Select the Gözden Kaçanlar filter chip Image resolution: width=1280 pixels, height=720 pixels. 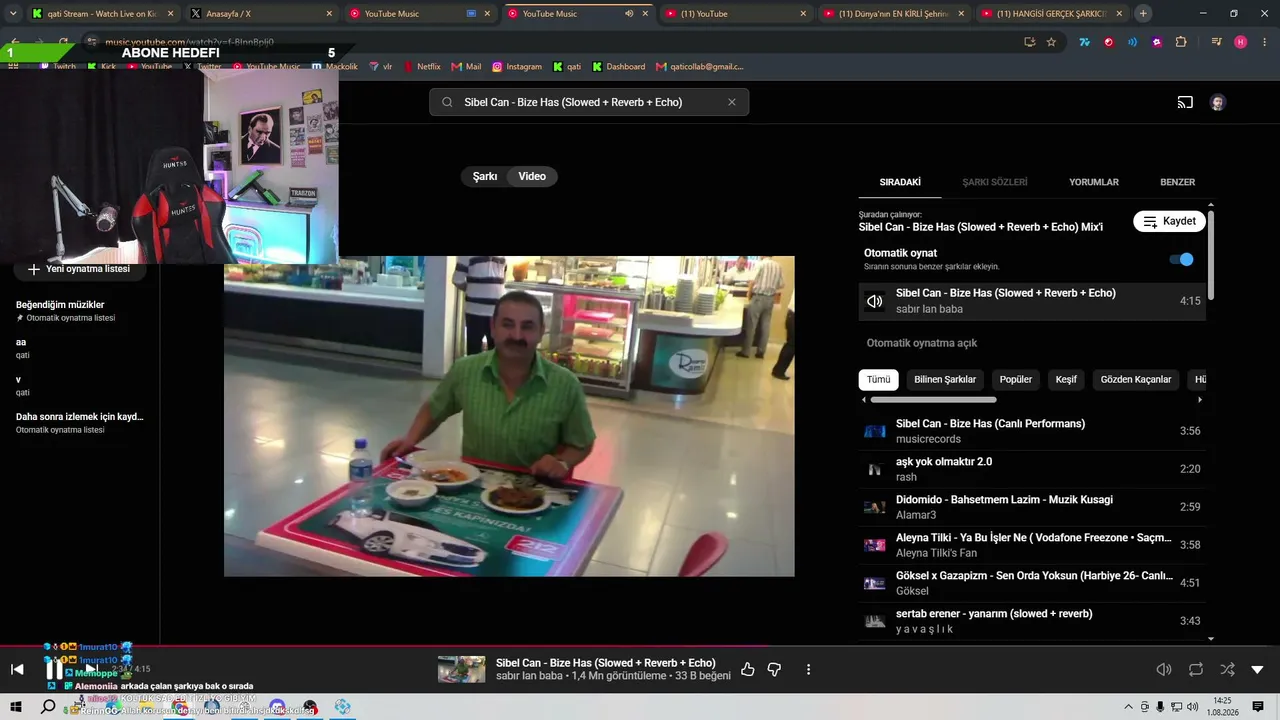(x=1136, y=380)
